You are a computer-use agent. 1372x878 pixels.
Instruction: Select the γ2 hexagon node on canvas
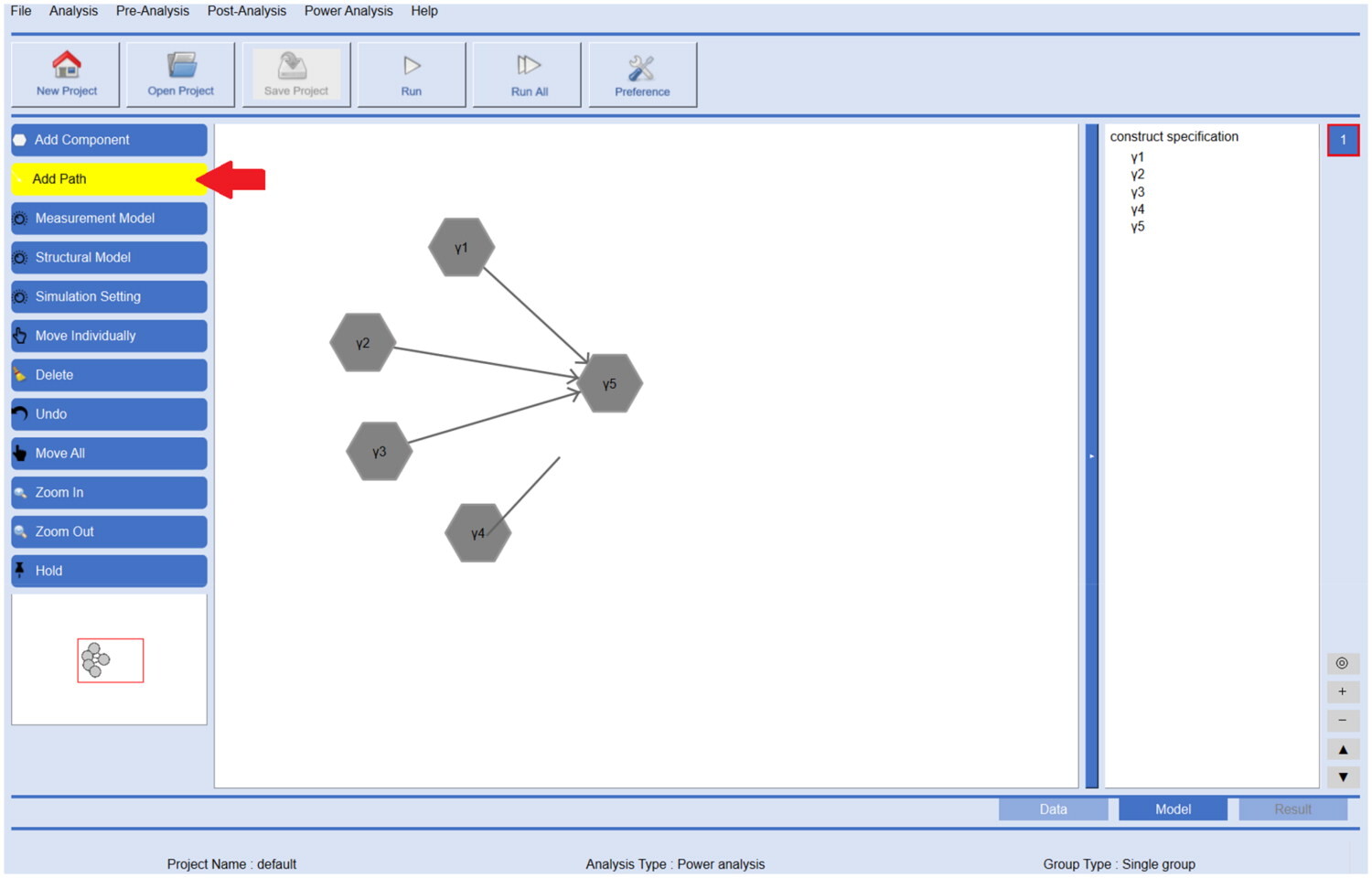click(363, 343)
